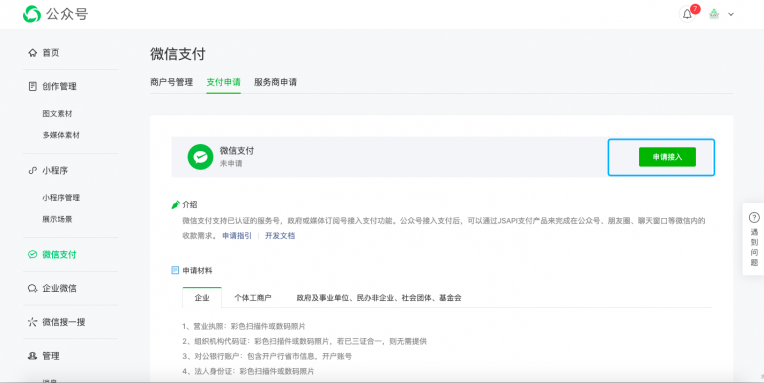Image resolution: width=764 pixels, height=383 pixels.
Task: Click the 首页 home icon
Action: pos(32,53)
